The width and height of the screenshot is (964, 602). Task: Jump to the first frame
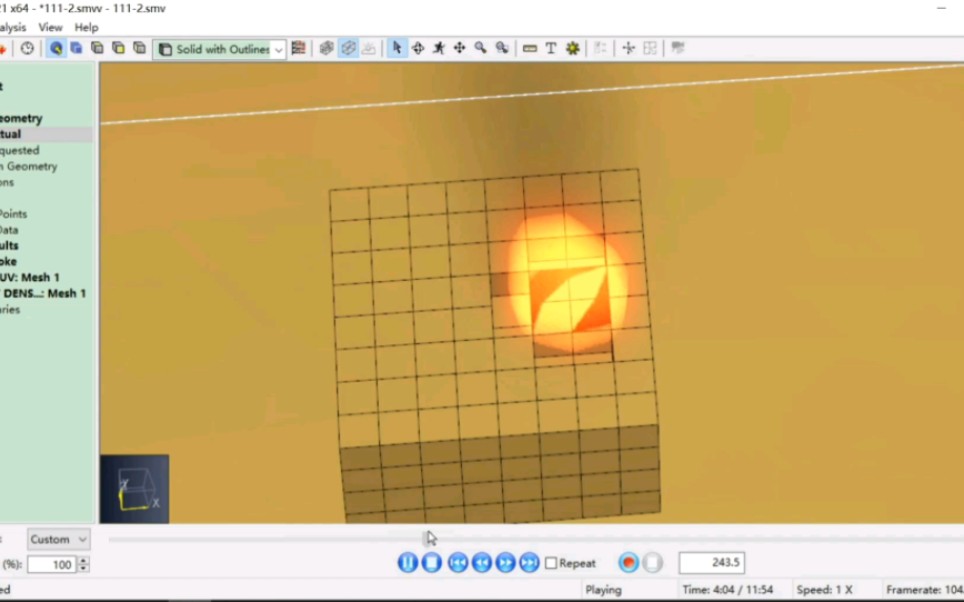[458, 563]
